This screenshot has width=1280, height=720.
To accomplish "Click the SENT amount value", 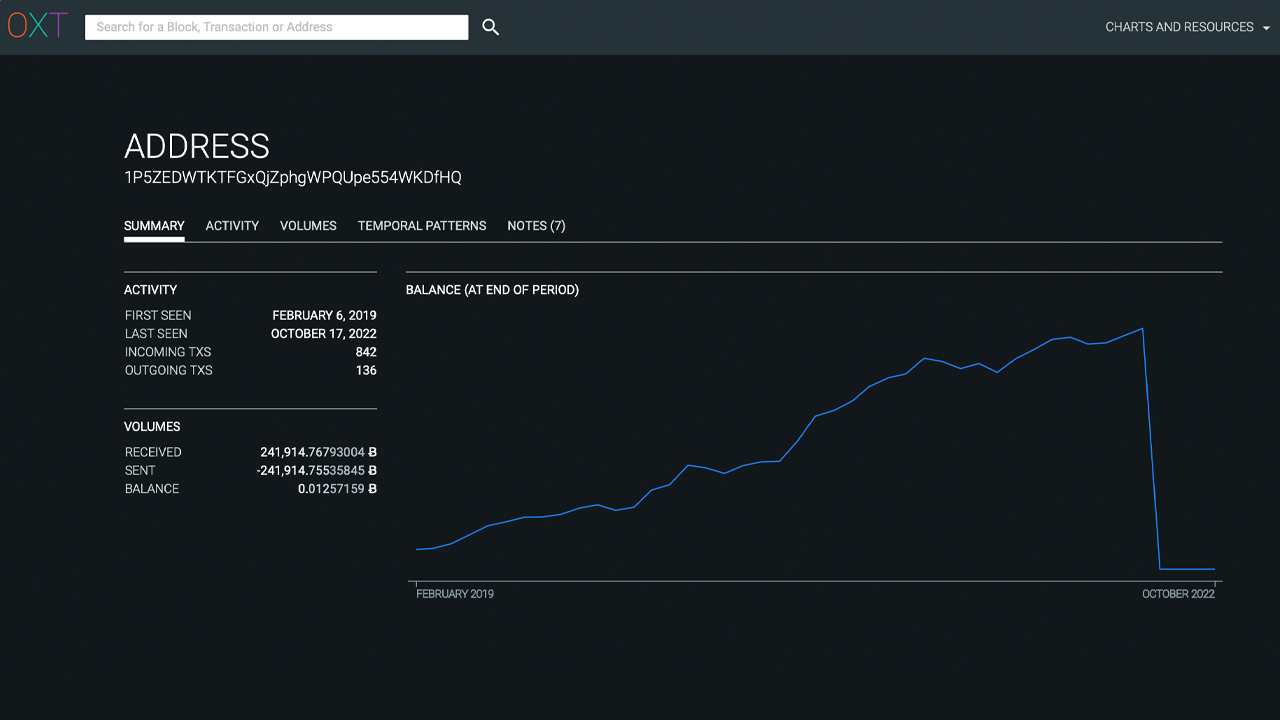I will coord(315,470).
